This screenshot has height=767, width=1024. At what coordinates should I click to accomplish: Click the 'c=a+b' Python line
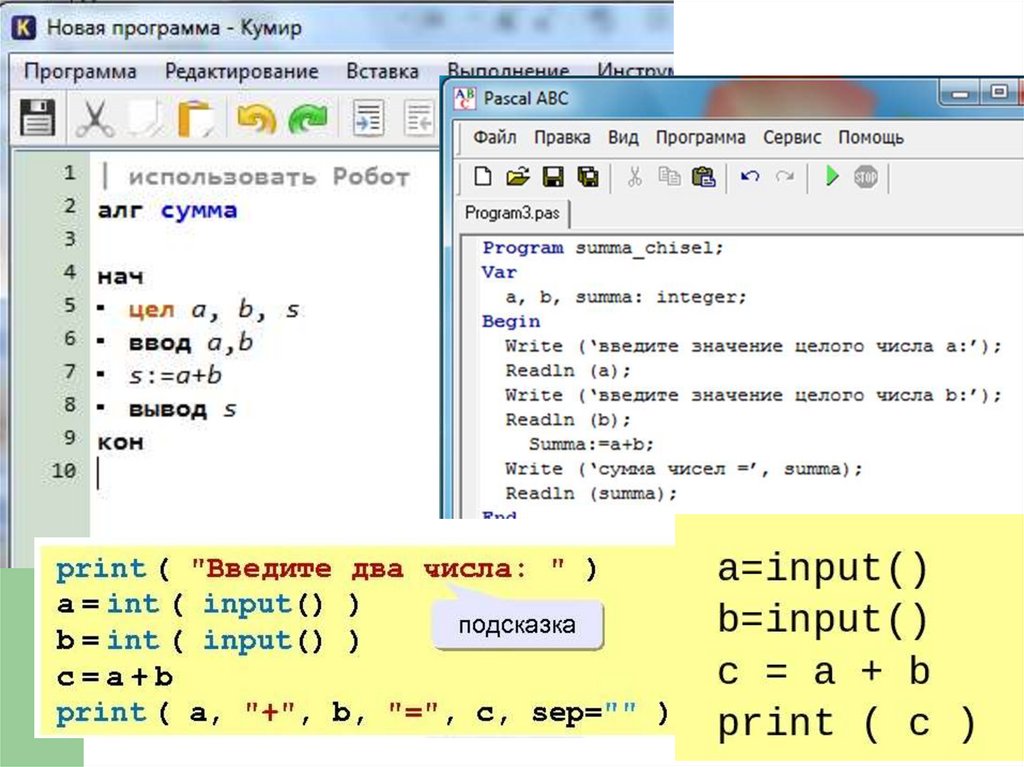point(115,677)
